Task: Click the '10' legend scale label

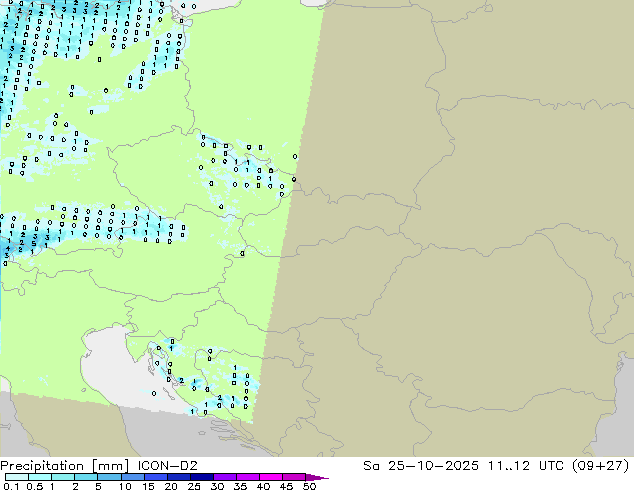Action: coord(125,486)
